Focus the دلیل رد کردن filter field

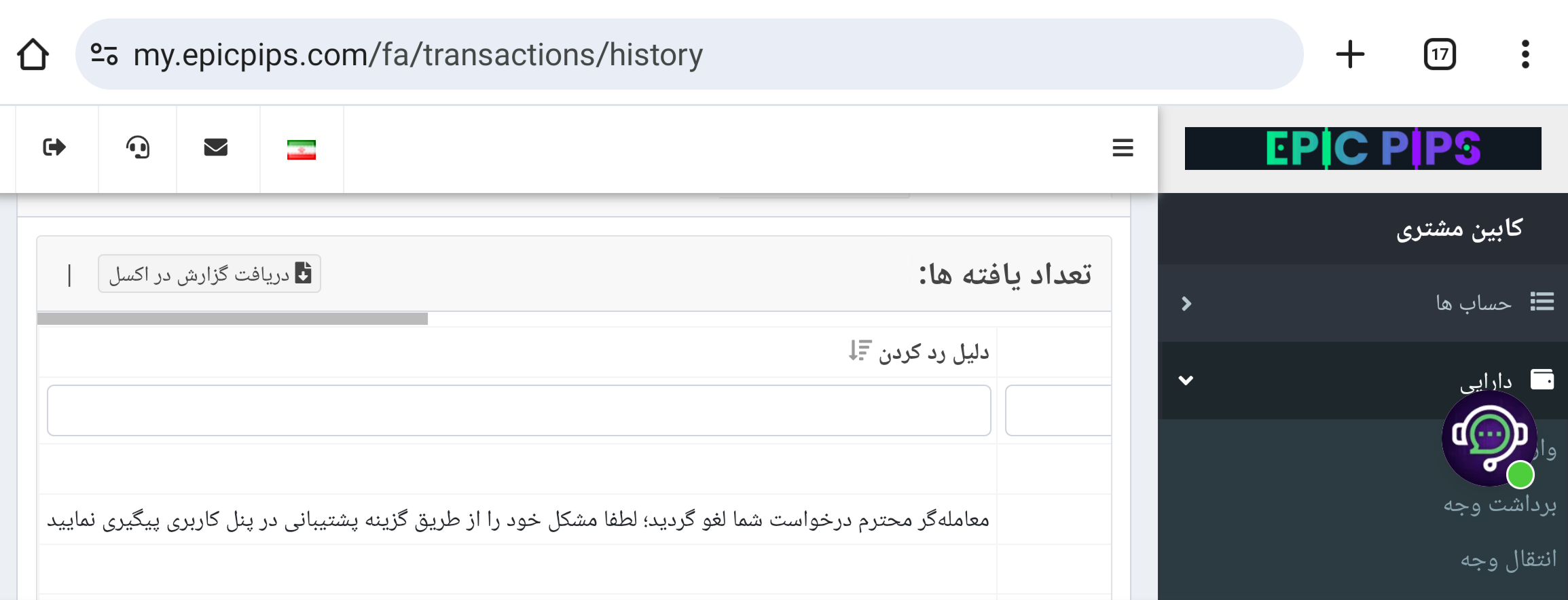tap(519, 410)
